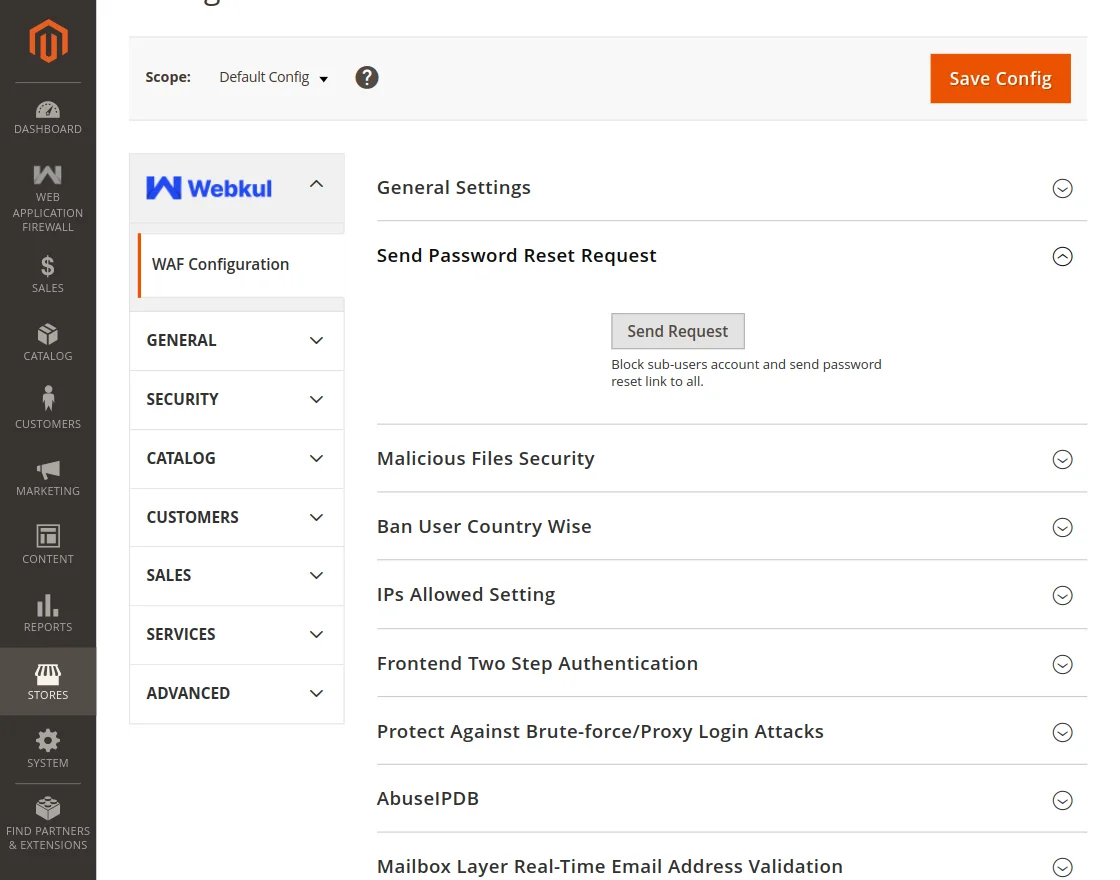Screen dimensions: 1120x880
Task: Click the Magento logo in sidebar
Action: pos(48,41)
